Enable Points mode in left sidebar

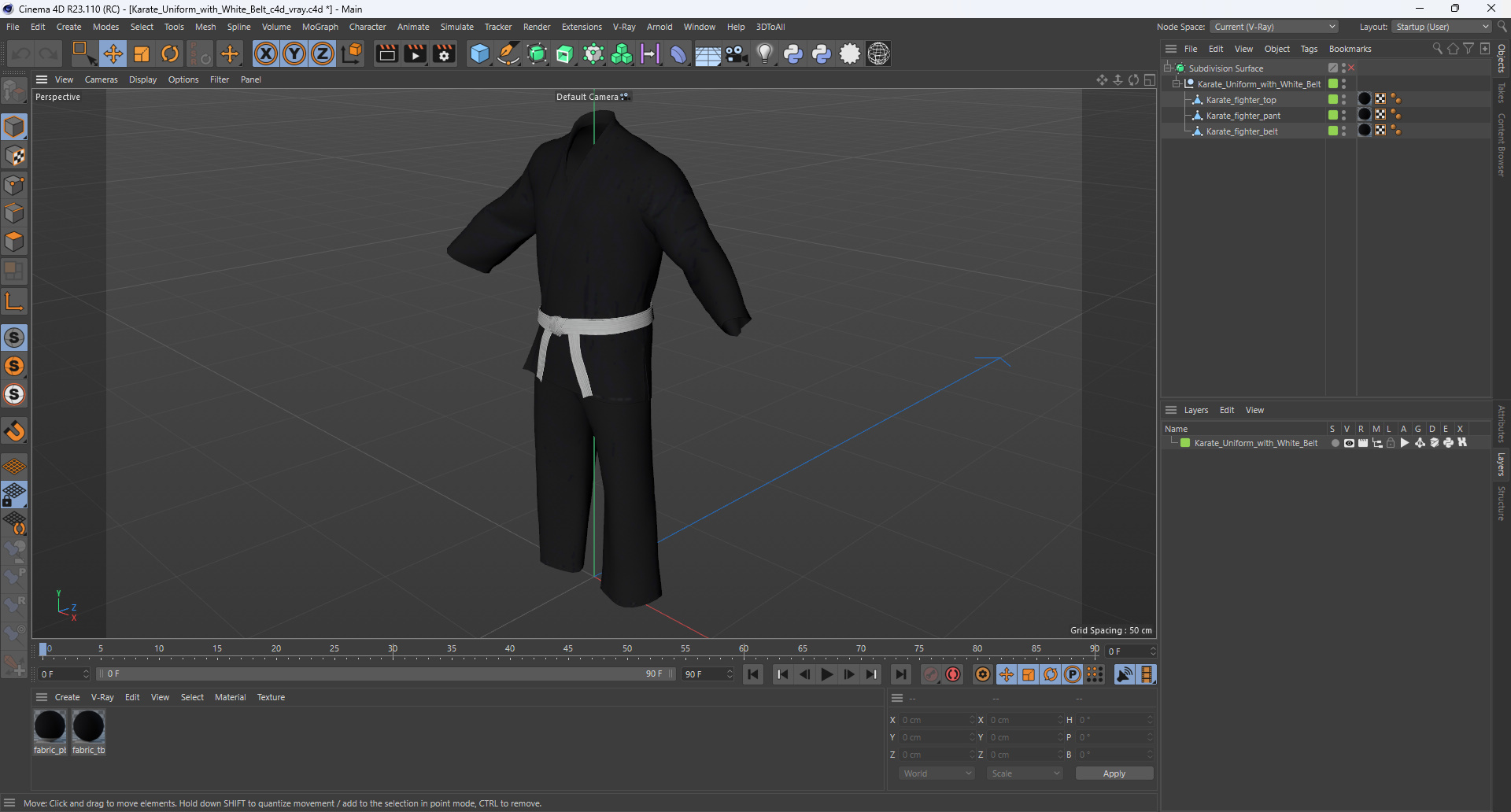click(x=14, y=185)
